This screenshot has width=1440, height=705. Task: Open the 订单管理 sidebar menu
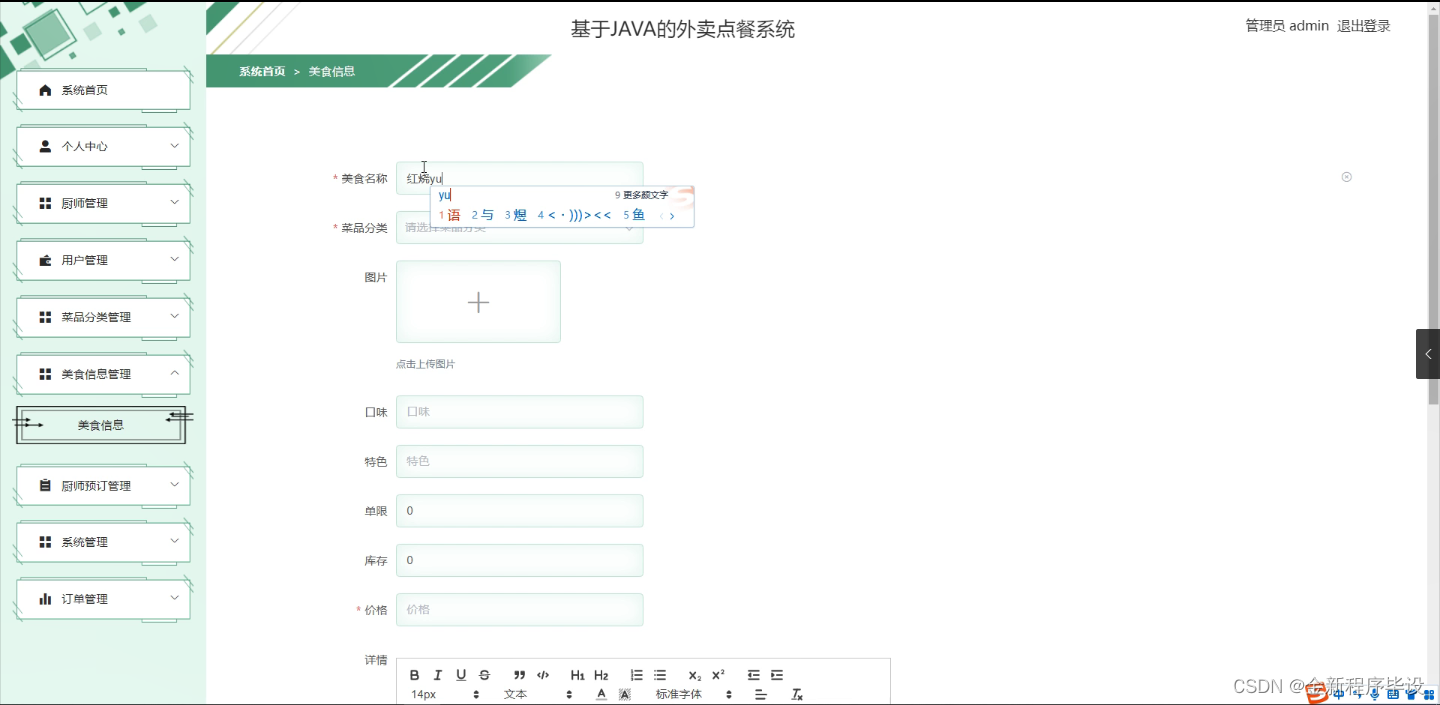point(101,598)
